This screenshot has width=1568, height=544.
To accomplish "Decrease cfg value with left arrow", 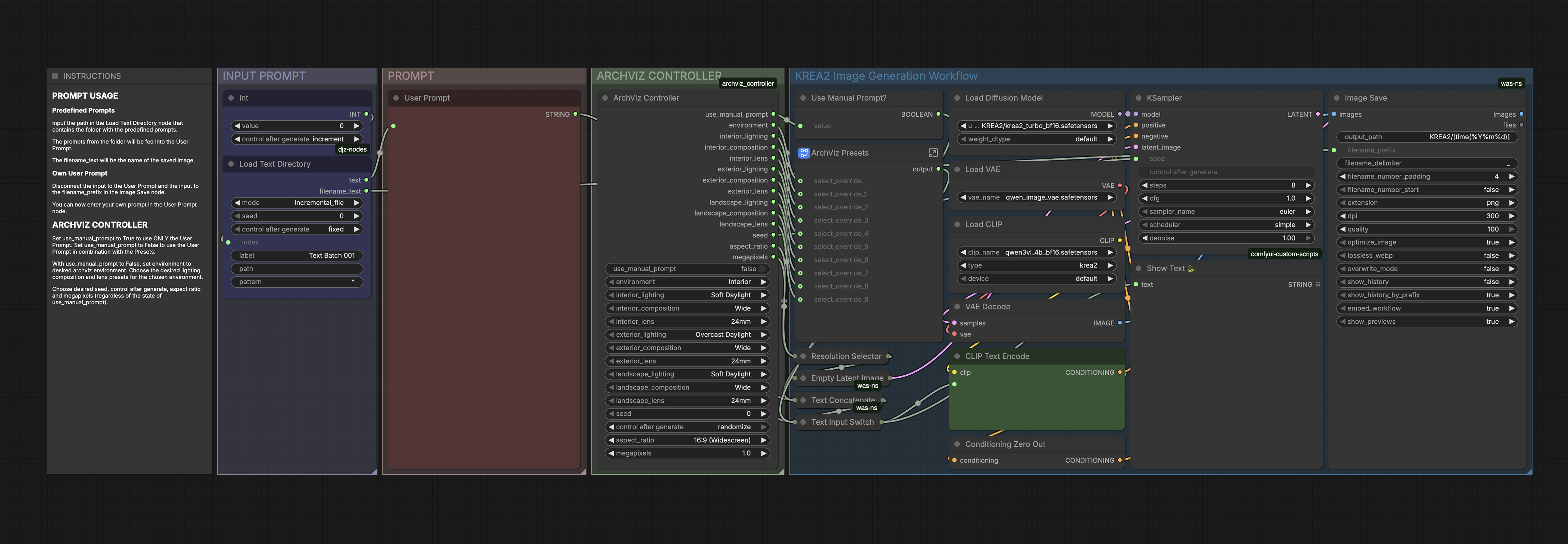I will click(x=1144, y=199).
